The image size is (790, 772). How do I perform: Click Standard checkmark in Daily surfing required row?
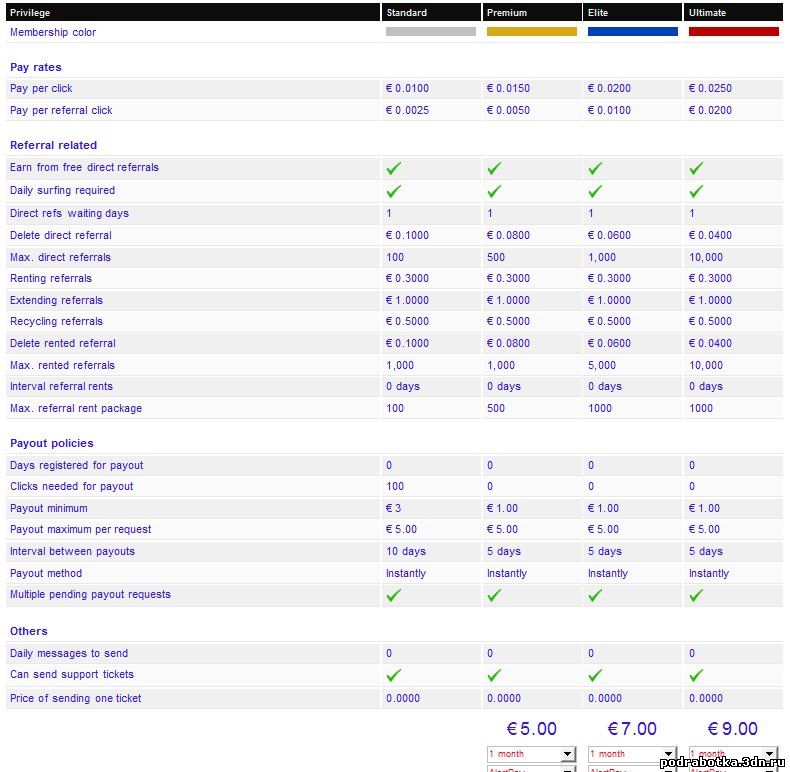(393, 191)
